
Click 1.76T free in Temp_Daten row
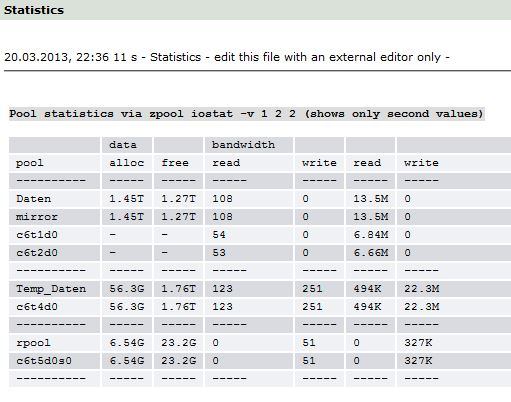click(x=178, y=289)
